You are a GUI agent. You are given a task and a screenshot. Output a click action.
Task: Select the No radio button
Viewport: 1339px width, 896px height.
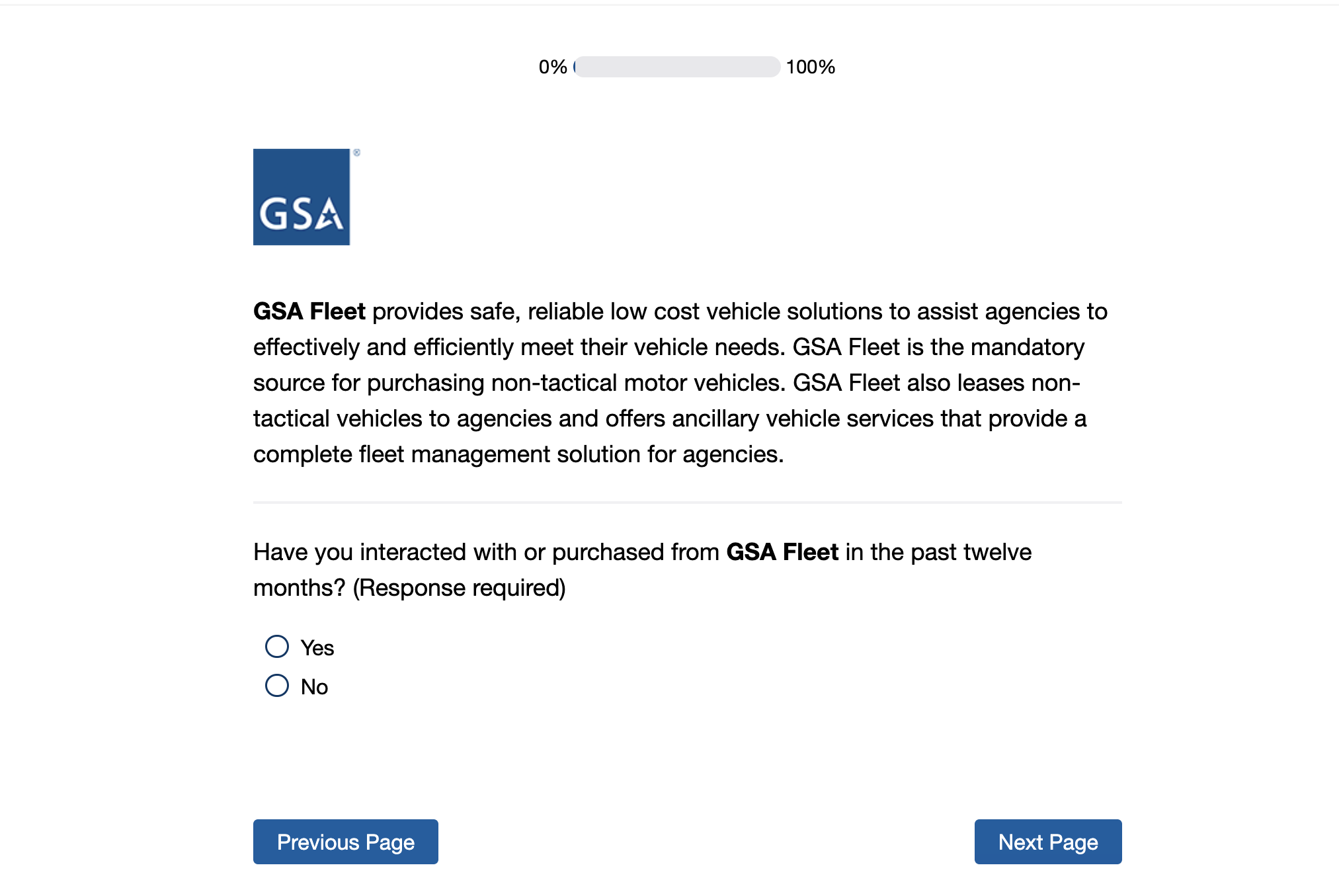277,686
